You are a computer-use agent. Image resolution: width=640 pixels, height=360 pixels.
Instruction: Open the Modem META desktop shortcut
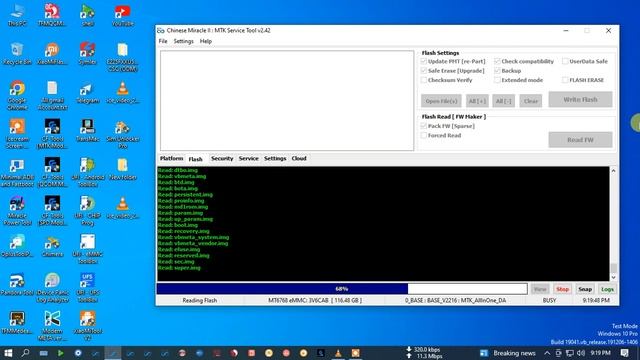[x=52, y=326]
